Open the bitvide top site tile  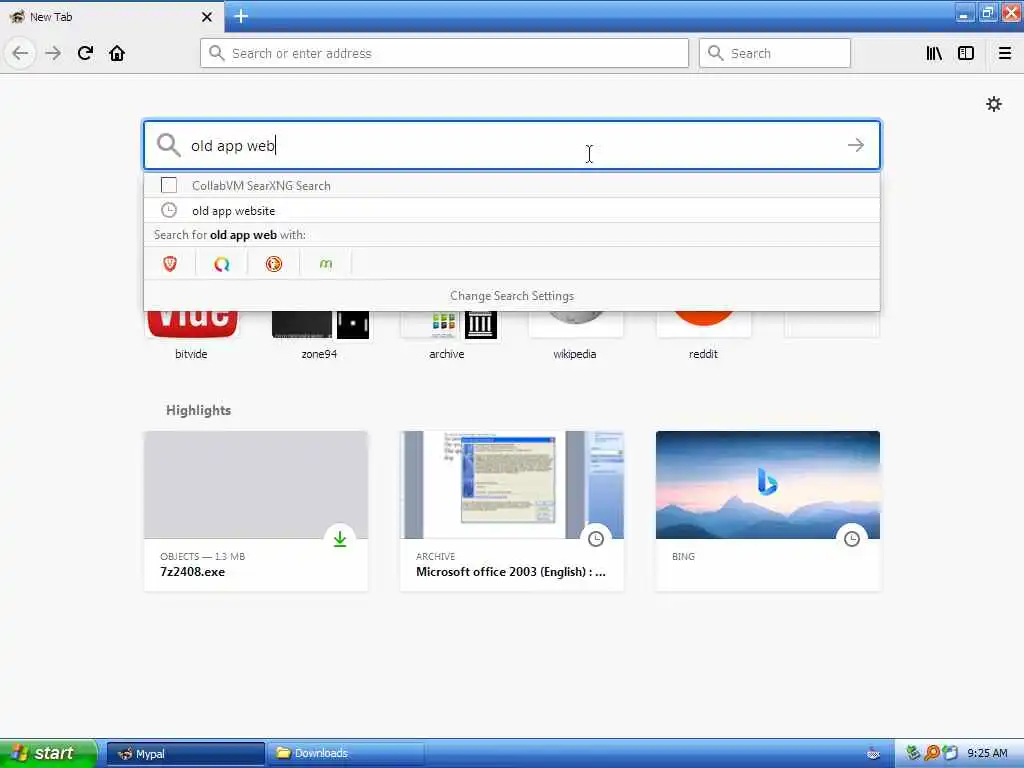coord(191,334)
